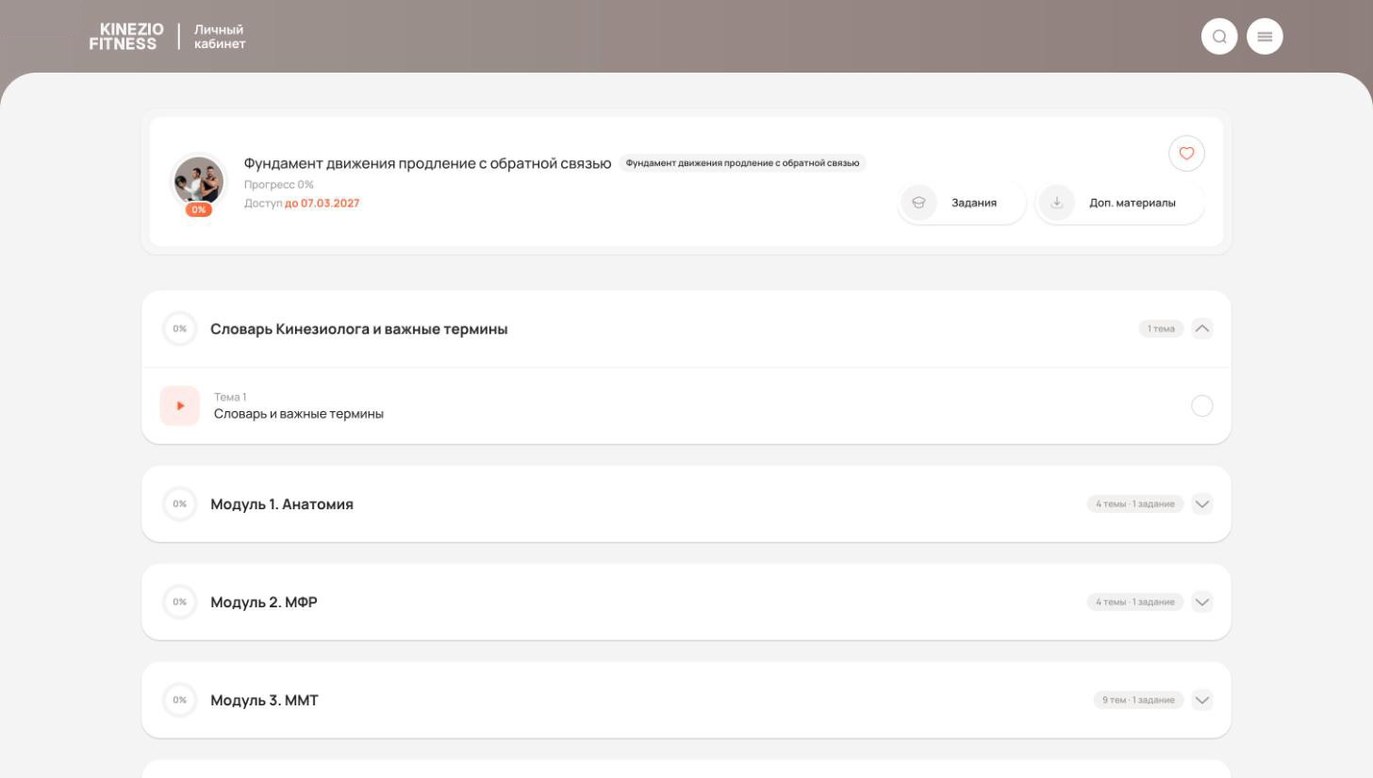Expand Модуль 1. Анатомия with its chevron
1373x778 pixels.
point(1202,504)
